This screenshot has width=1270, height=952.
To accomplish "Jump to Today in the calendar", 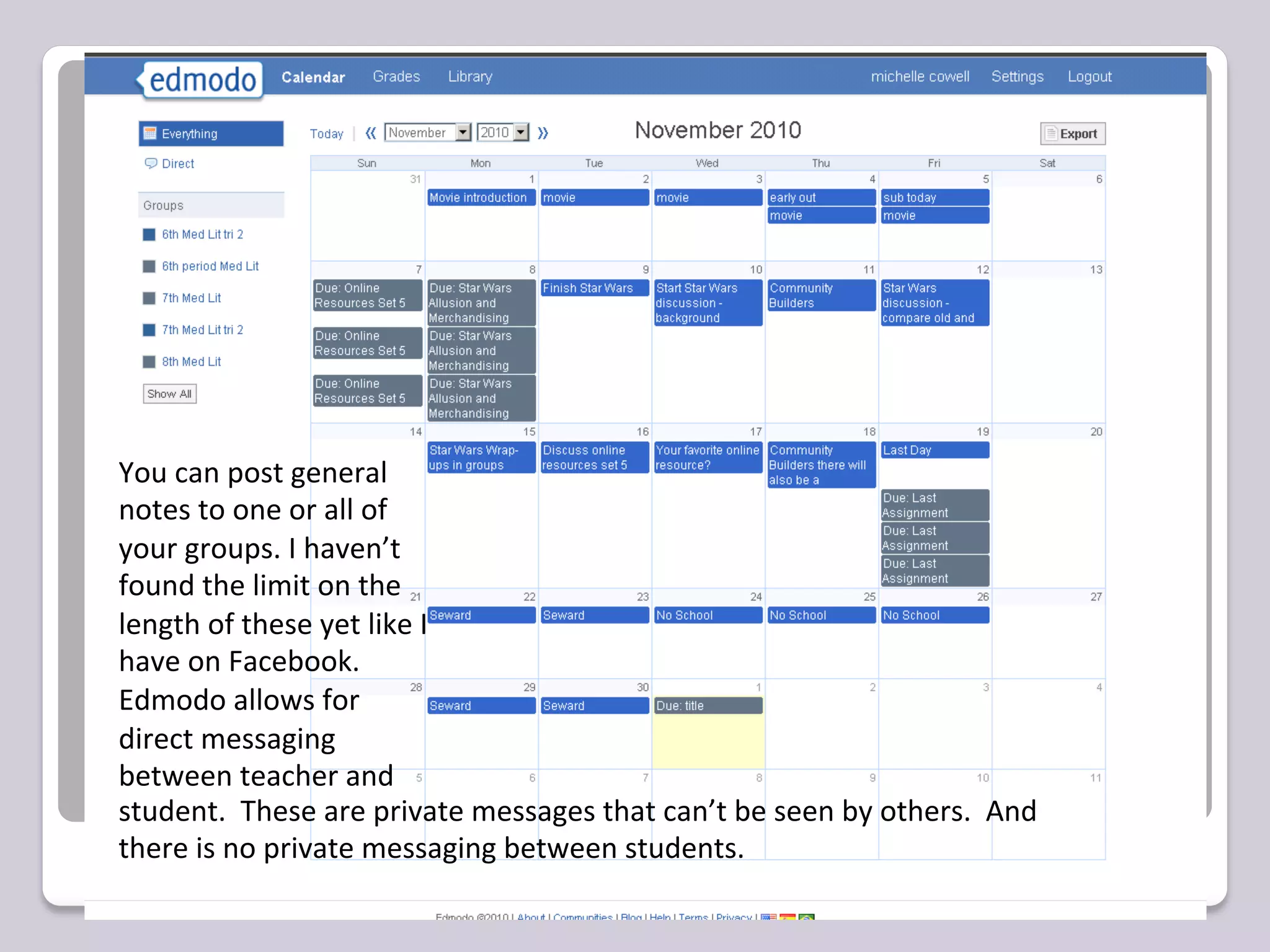I will (327, 134).
